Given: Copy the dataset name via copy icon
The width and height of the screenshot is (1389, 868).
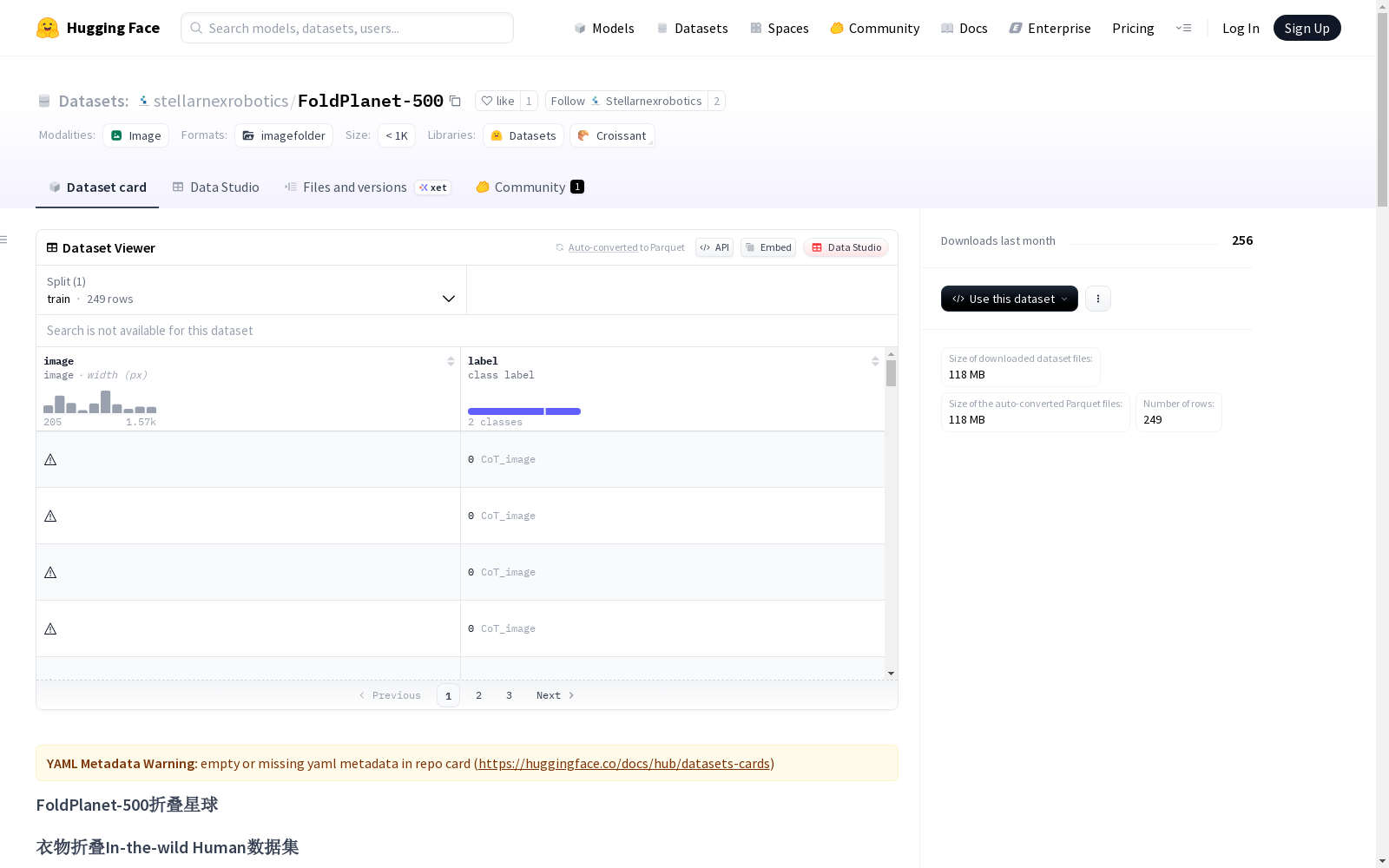Looking at the screenshot, I should pyautogui.click(x=455, y=101).
